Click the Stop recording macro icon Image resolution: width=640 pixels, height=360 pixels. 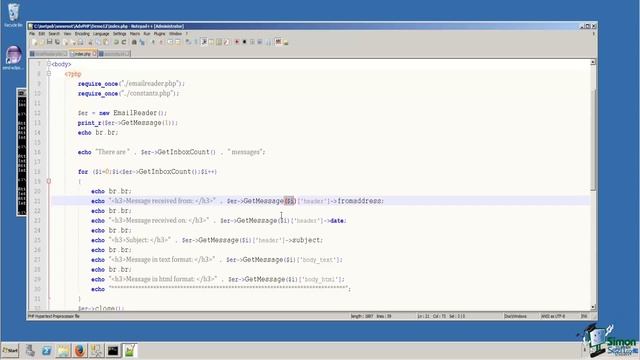[244, 42]
